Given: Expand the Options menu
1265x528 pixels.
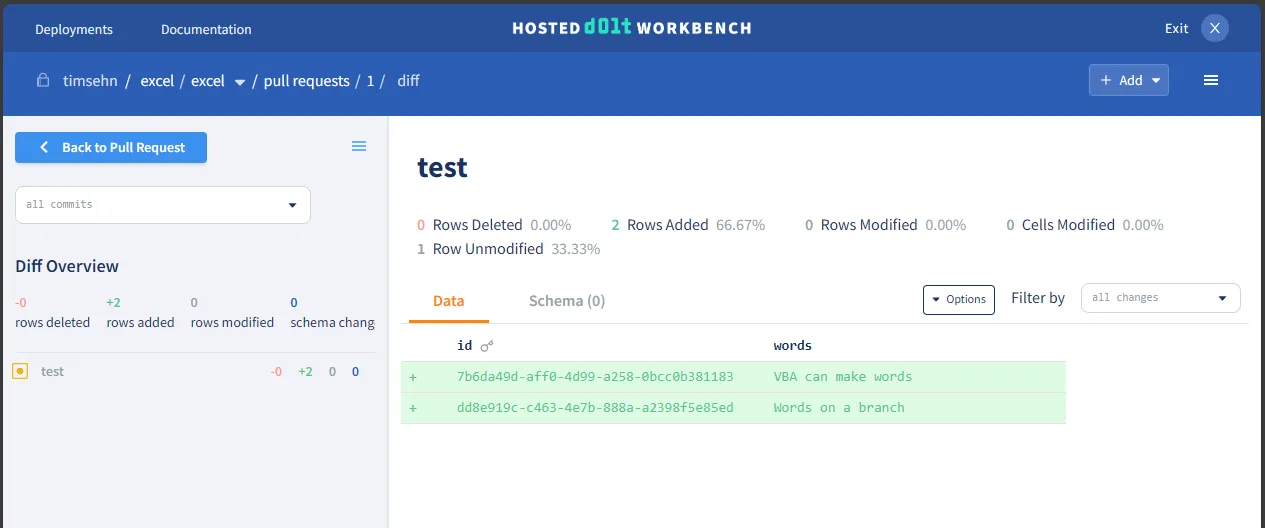Looking at the screenshot, I should [x=958, y=299].
